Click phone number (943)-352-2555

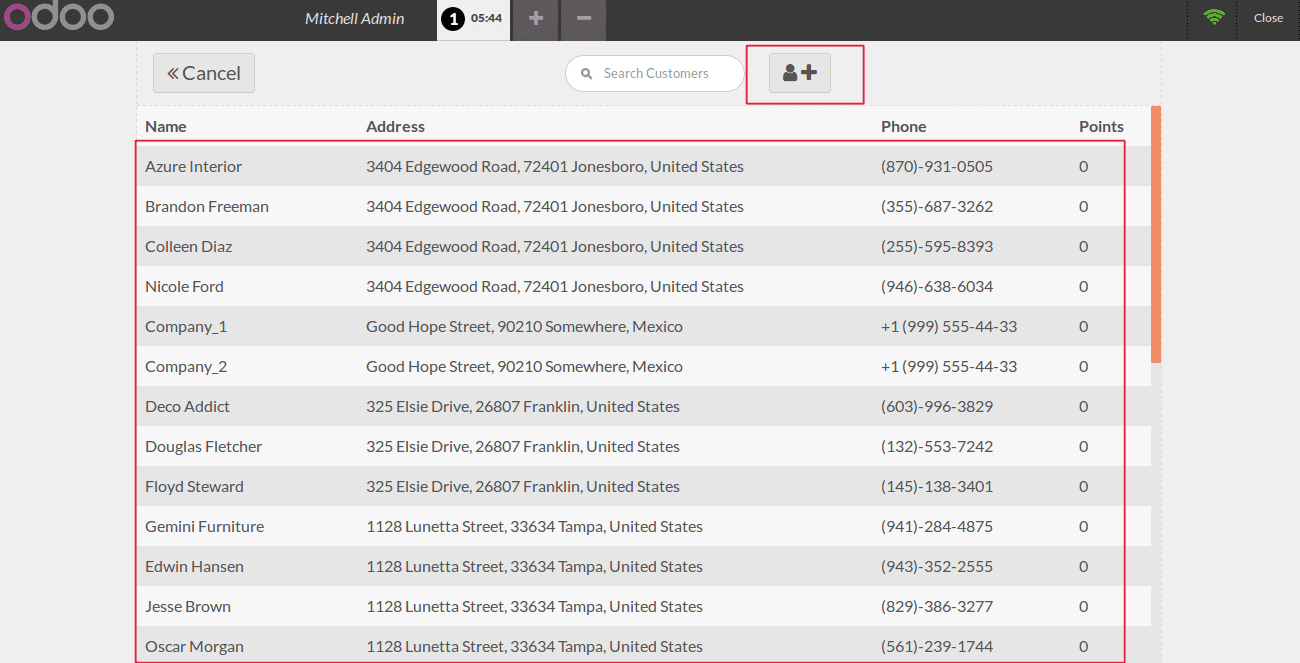click(937, 566)
